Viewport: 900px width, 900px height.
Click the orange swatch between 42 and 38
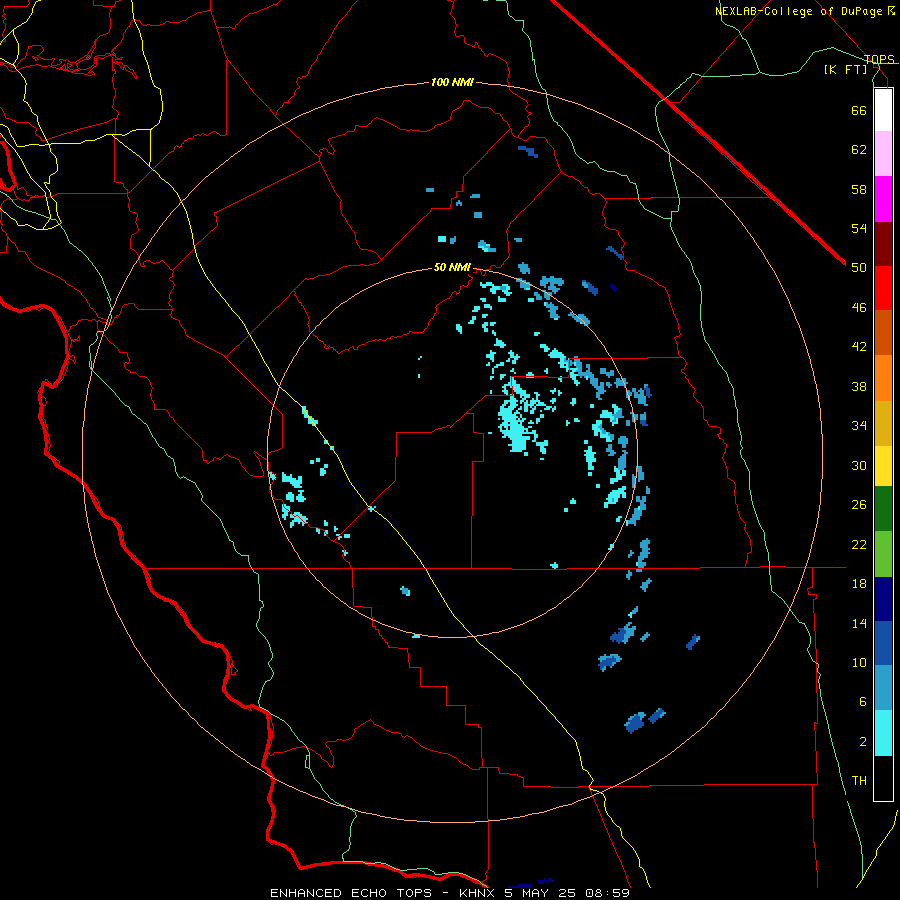[x=883, y=378]
